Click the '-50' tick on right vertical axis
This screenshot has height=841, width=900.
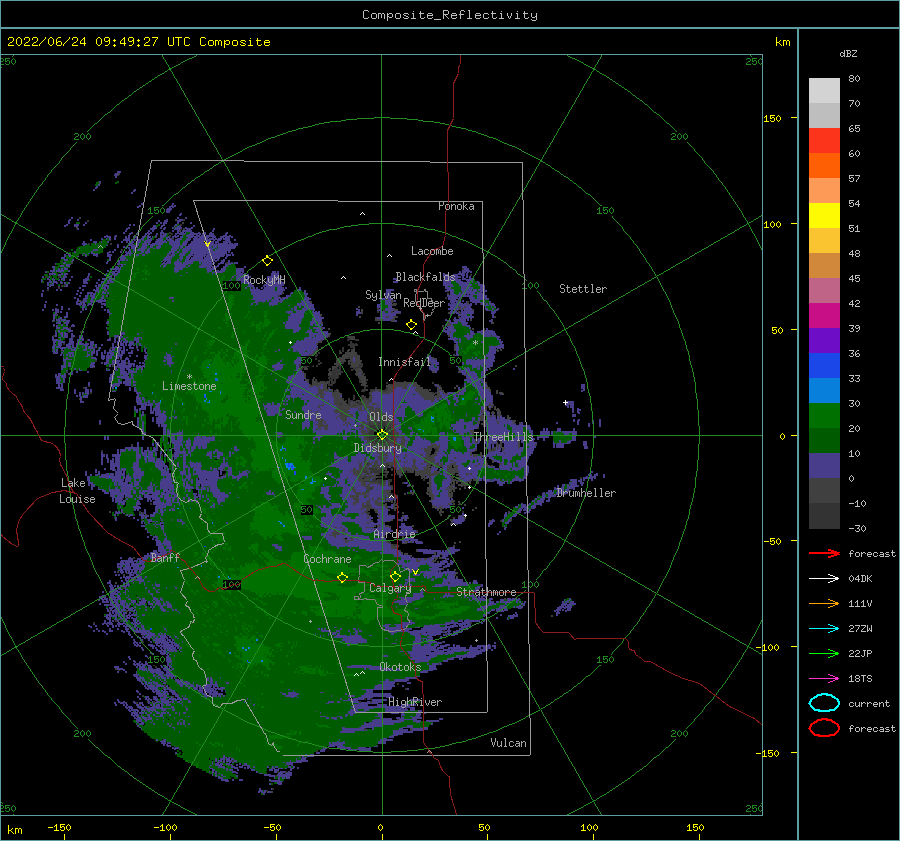coord(771,541)
